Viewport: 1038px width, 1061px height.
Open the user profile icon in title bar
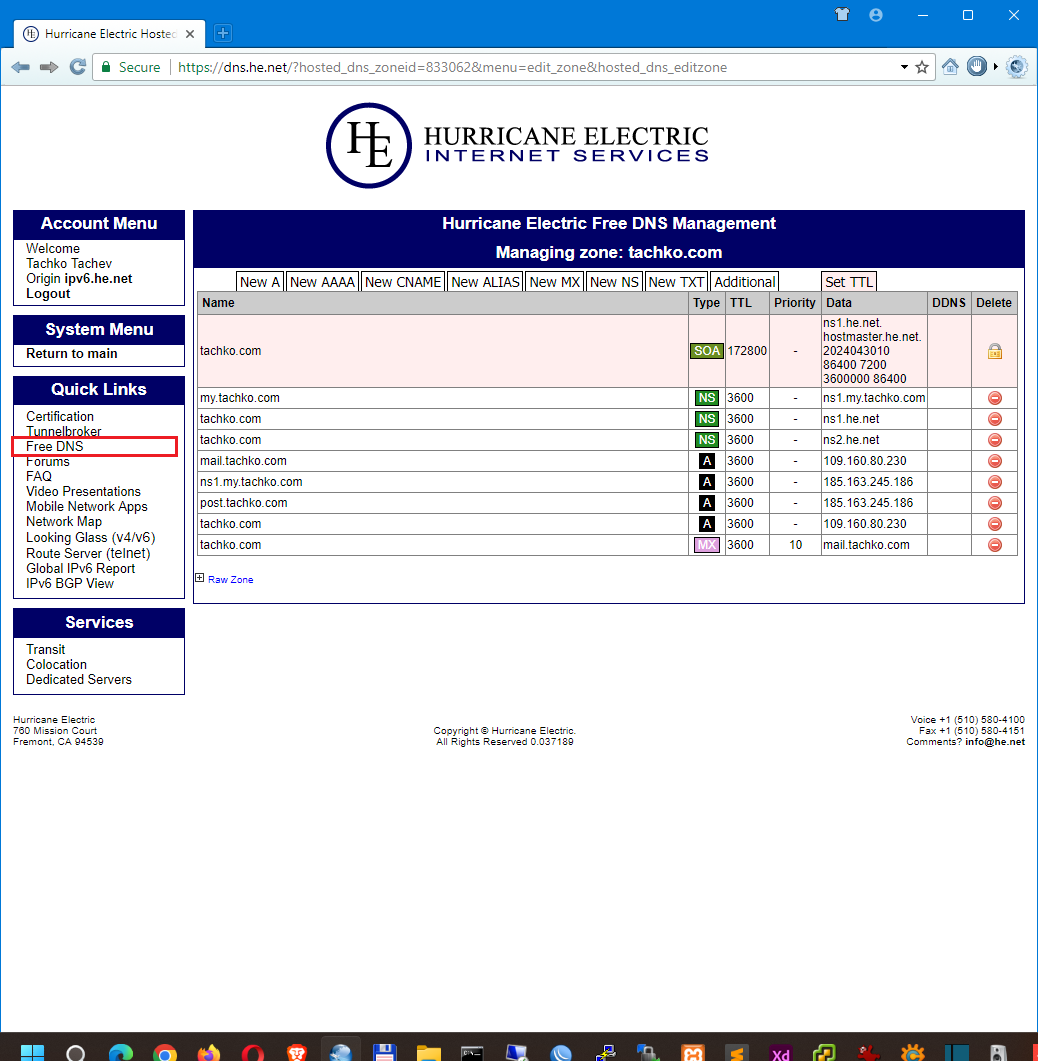coord(876,15)
